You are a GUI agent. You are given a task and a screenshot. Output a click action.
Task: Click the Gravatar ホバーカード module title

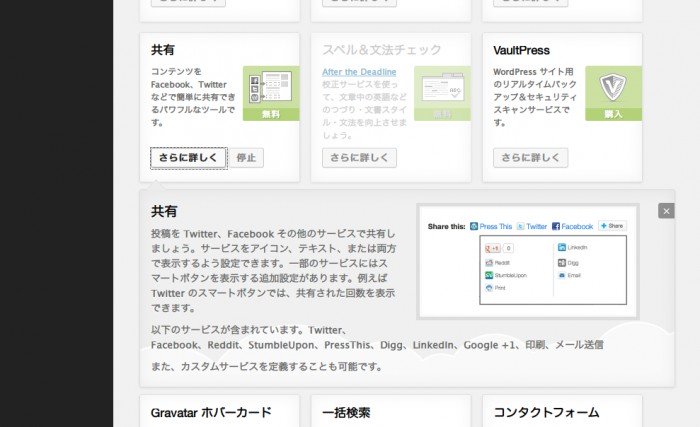click(210, 412)
